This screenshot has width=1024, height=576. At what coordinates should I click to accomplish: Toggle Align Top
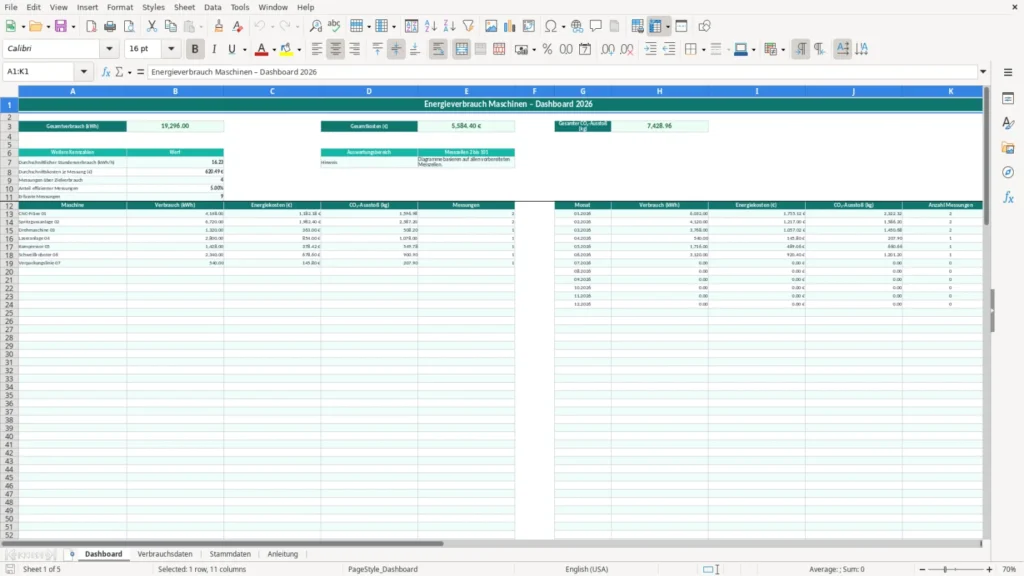click(377, 49)
